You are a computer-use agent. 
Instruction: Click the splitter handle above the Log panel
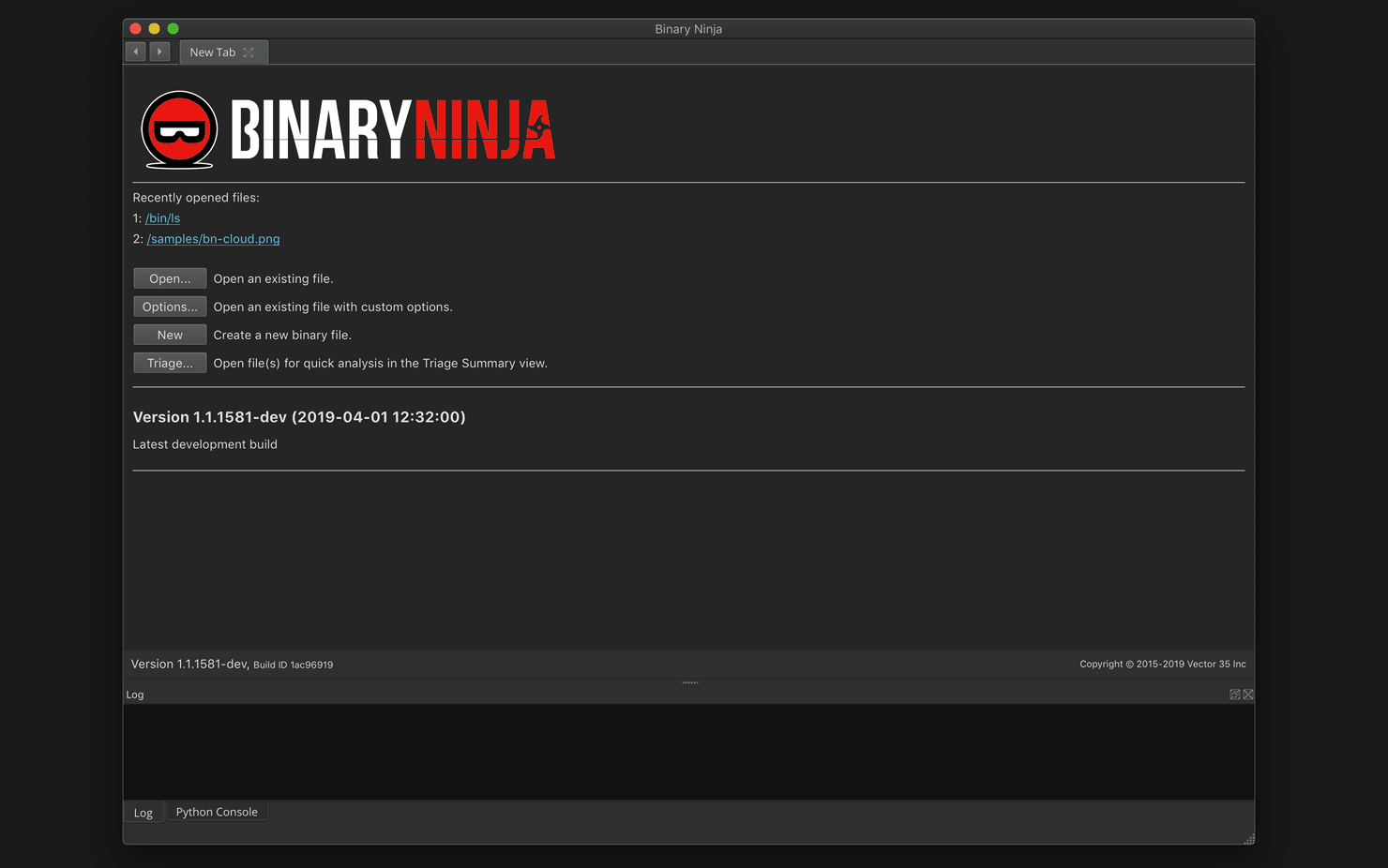tap(690, 682)
